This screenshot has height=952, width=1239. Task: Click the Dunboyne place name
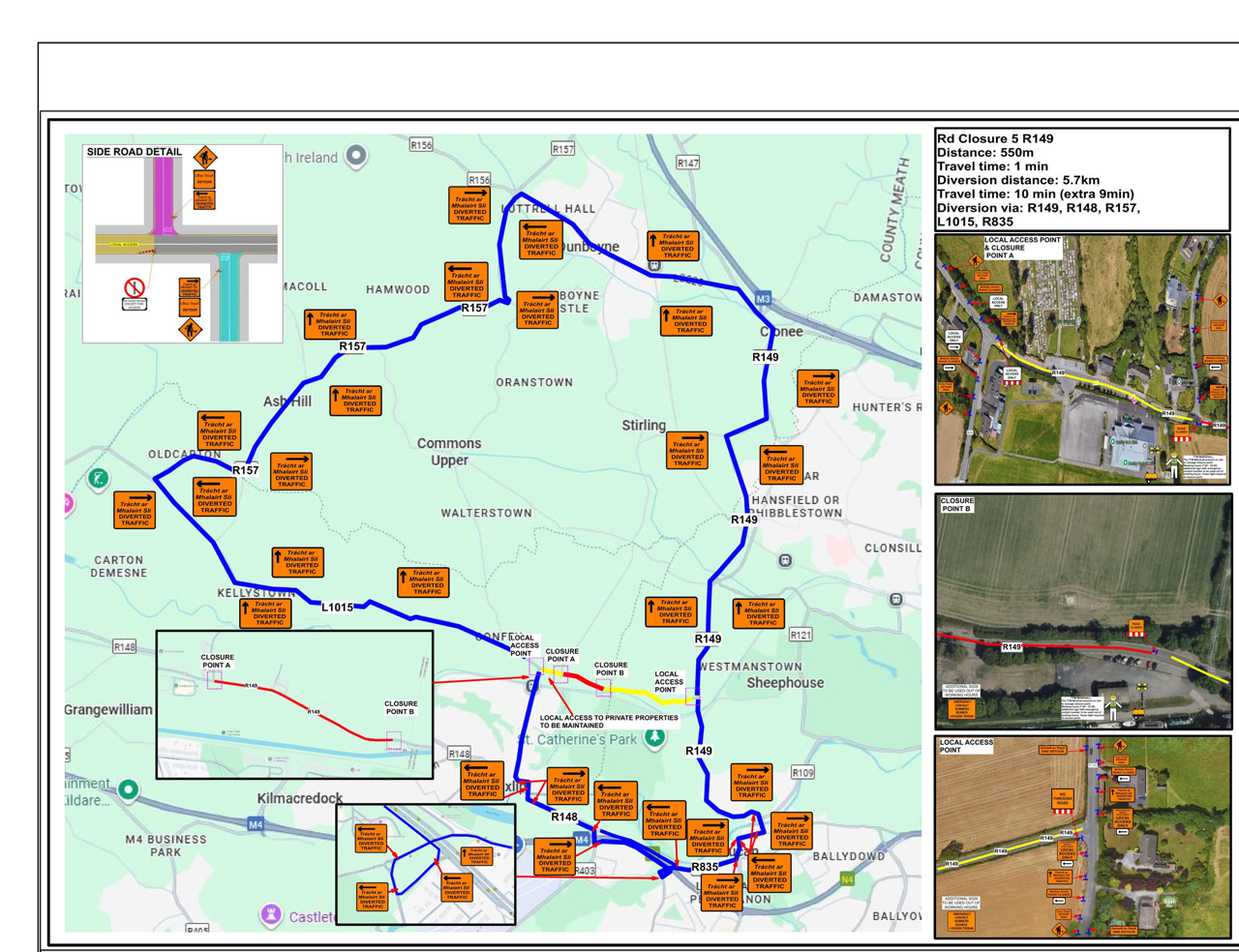[589, 247]
